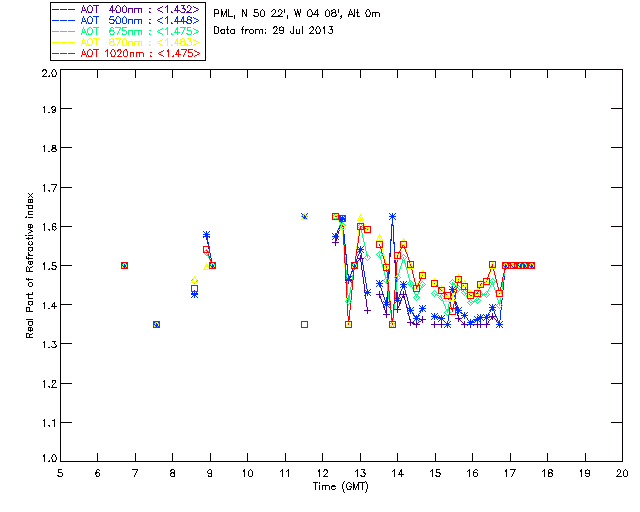Click the 16 tick label on time axis
The image size is (640, 512).
coord(473,473)
